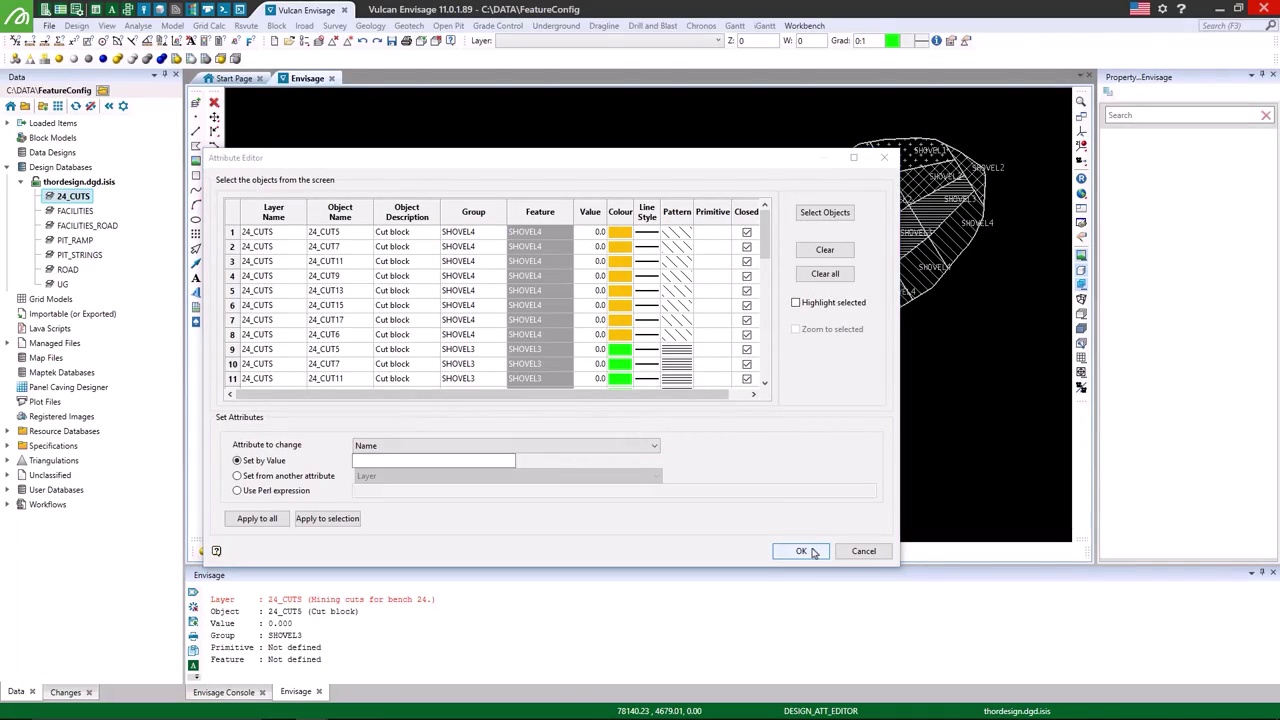1280x720 pixels.
Task: Click the blue info icon near Grad field
Action: (936, 41)
